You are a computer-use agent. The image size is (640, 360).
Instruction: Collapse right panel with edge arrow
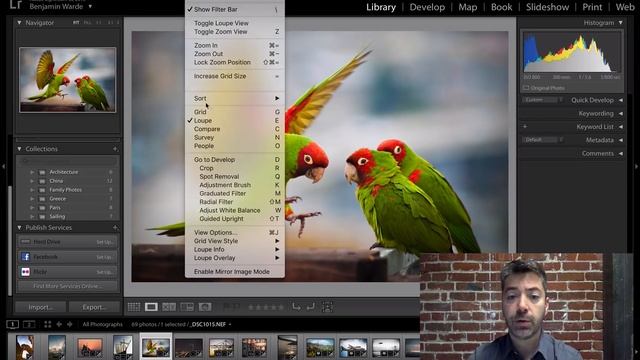pyautogui.click(x=636, y=167)
